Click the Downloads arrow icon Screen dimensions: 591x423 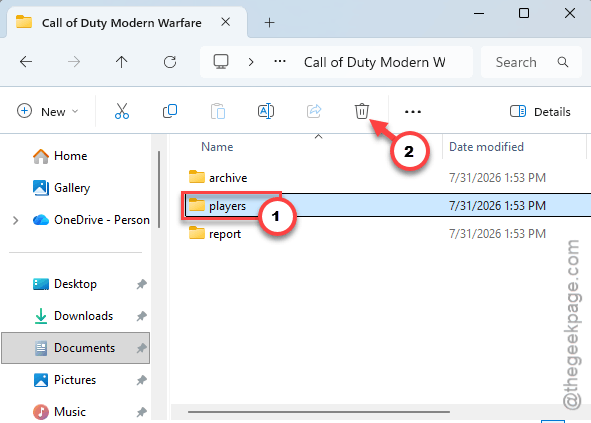pos(41,316)
